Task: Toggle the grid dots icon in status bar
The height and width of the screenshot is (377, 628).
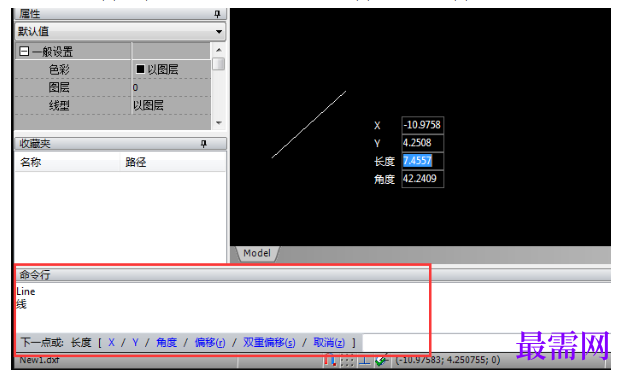Action: (x=347, y=361)
